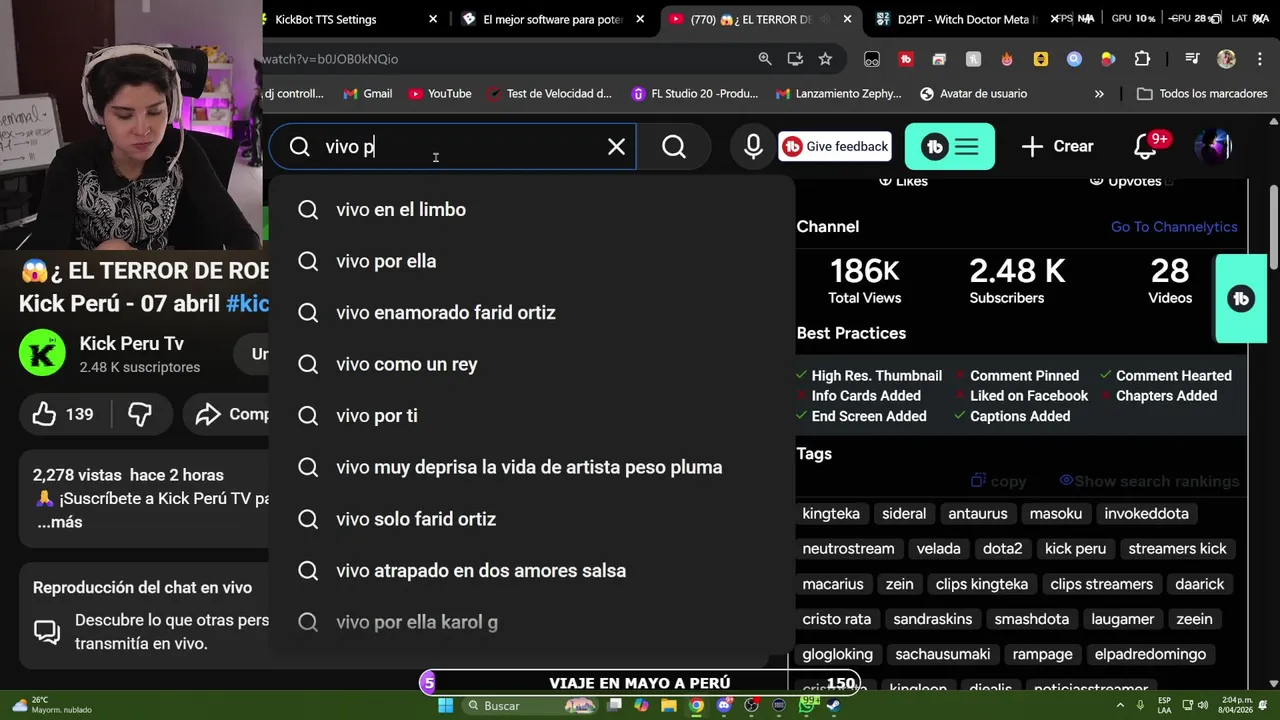1280x720 pixels.
Task: Select suggestion vivo como un rey
Action: point(531,364)
